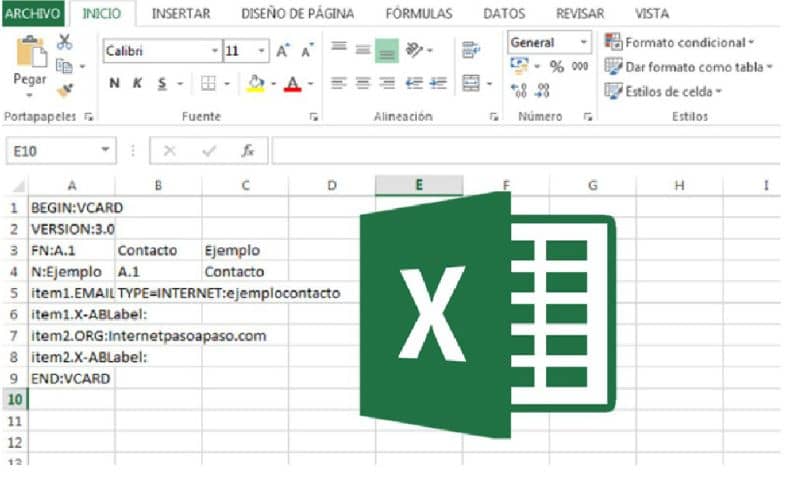Switch to REVISAR tab
800x483 pixels.
tap(580, 14)
